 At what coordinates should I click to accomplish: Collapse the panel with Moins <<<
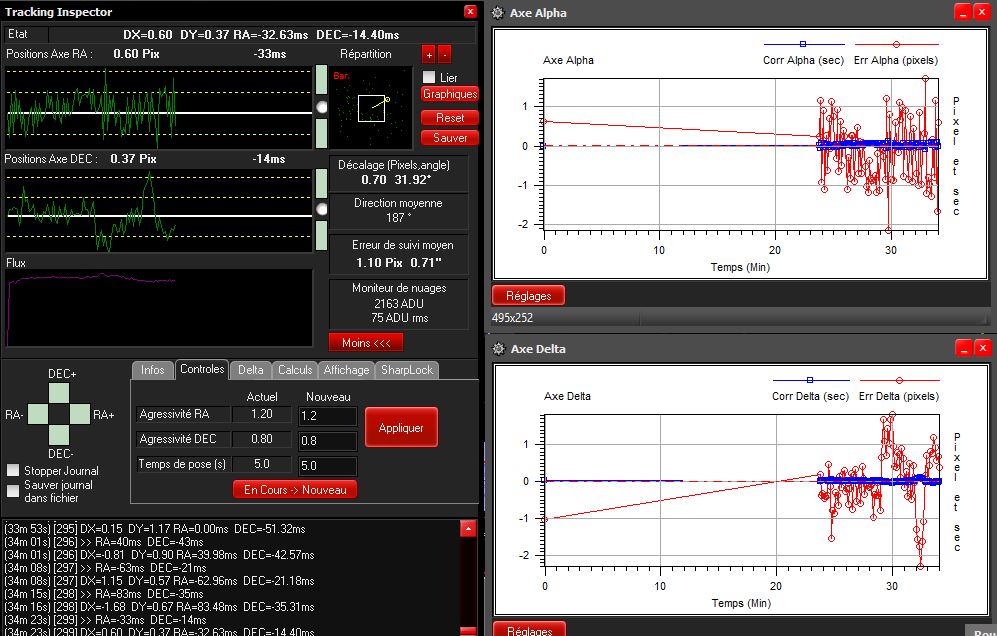[x=366, y=342]
